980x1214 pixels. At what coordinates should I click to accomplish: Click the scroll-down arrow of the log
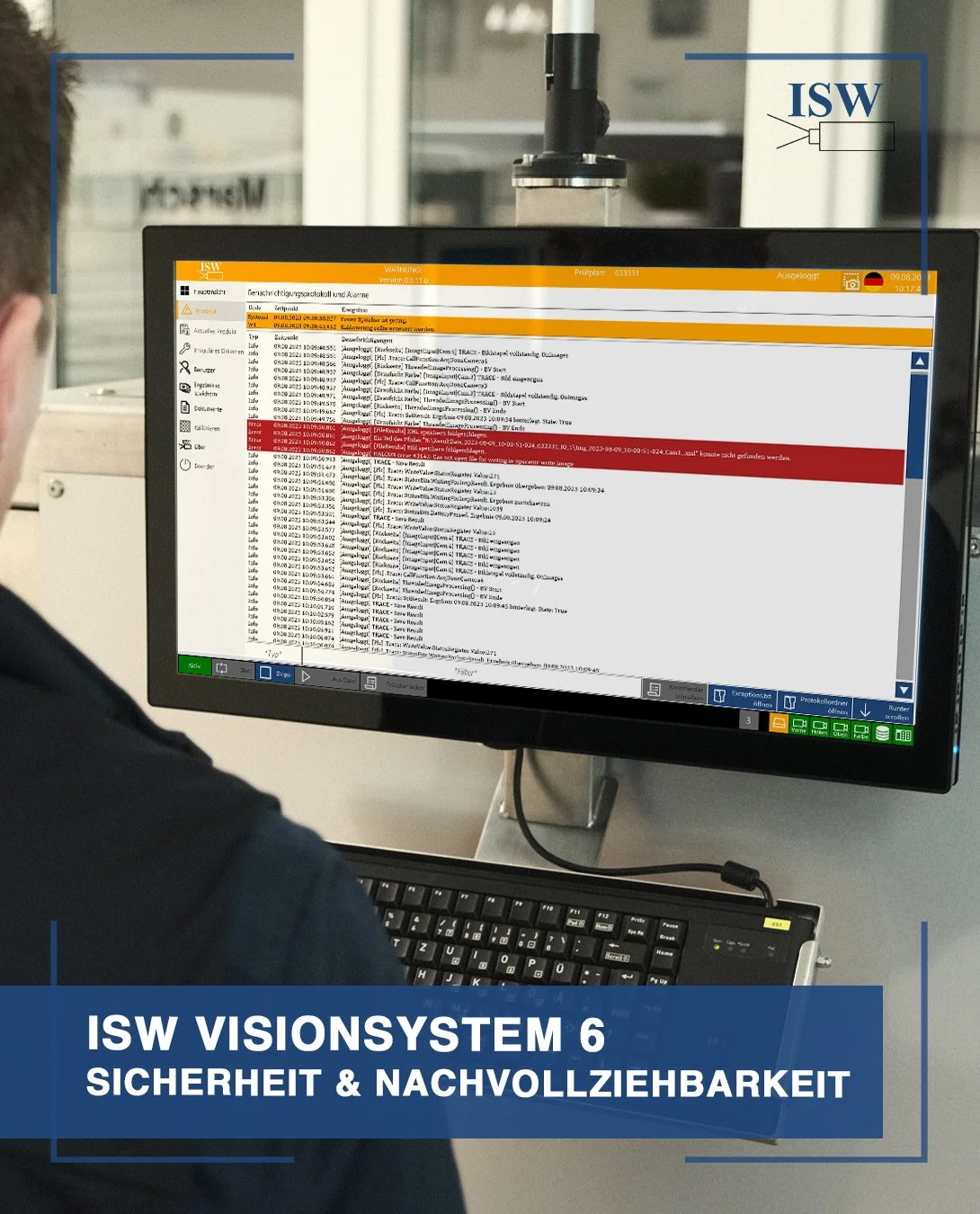coord(904,690)
